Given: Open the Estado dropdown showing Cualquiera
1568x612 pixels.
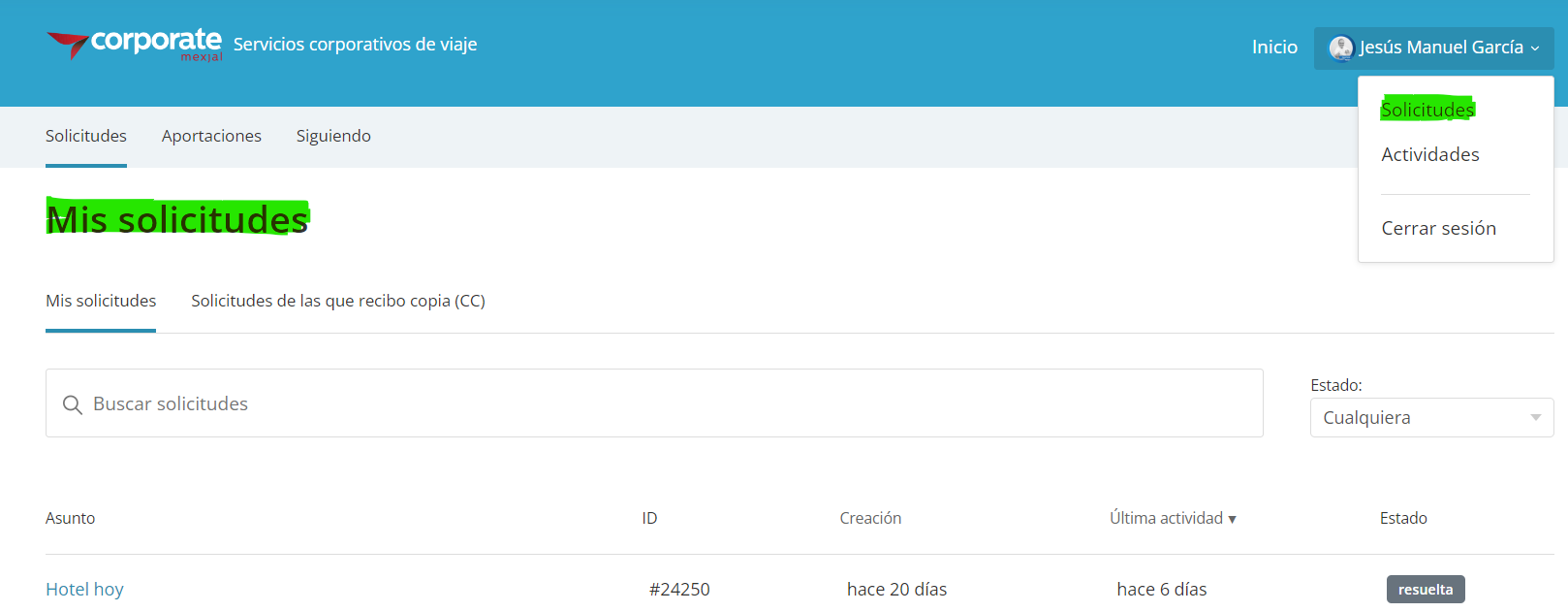Looking at the screenshot, I should [1430, 418].
